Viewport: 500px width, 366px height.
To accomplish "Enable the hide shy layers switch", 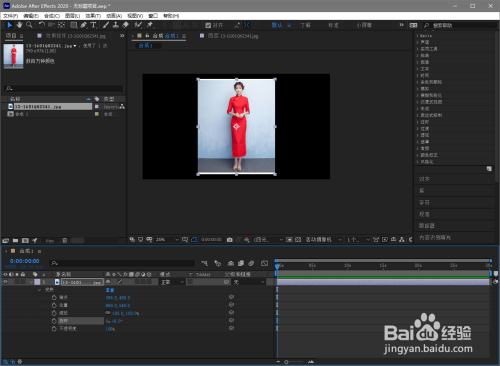I will click(x=231, y=263).
